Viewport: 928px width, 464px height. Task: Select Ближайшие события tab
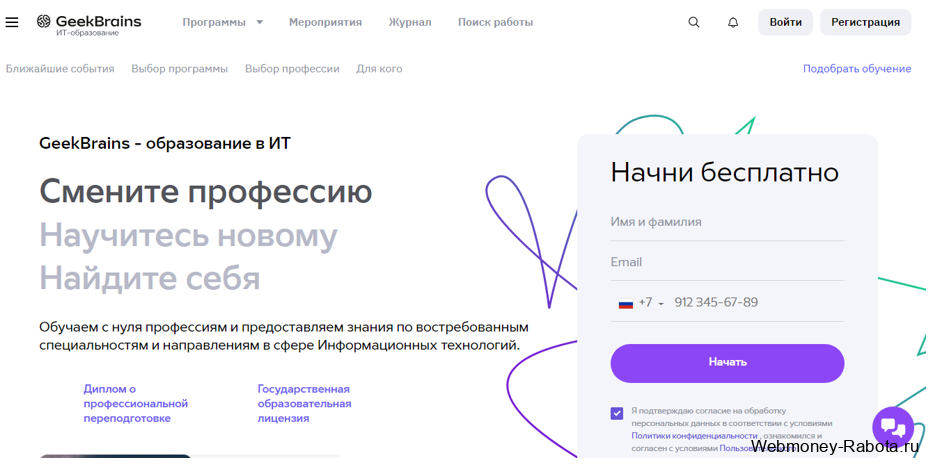(x=60, y=69)
